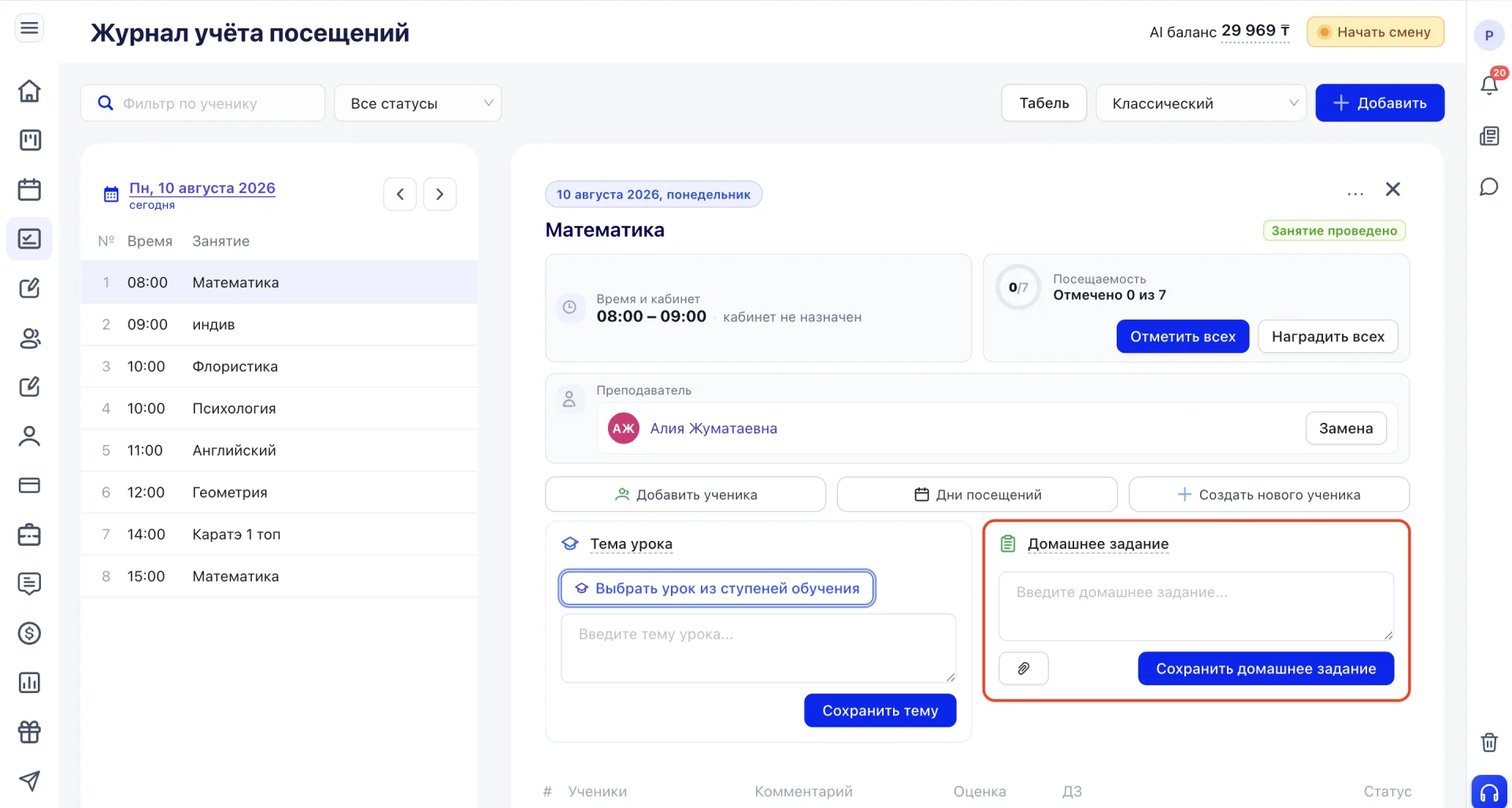Click the 0/7 attendance progress circle
This screenshot has width=1512, height=808.
tap(1017, 287)
